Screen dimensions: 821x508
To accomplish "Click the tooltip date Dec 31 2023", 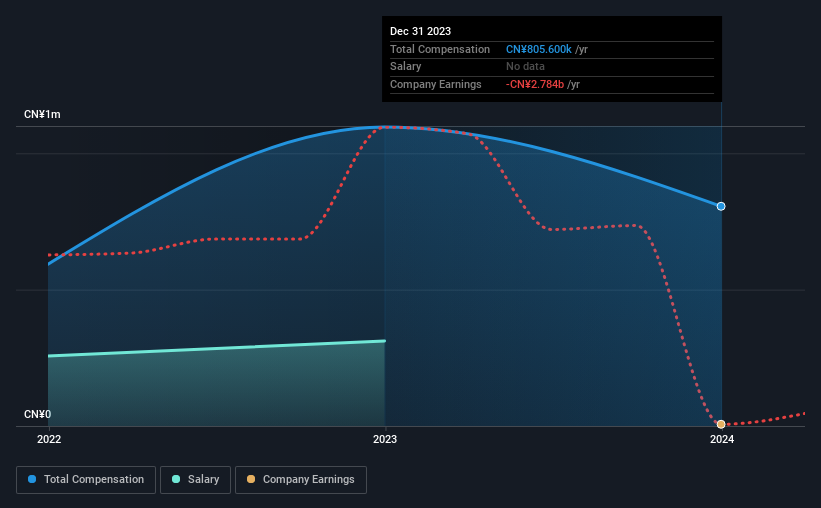I will (420, 31).
